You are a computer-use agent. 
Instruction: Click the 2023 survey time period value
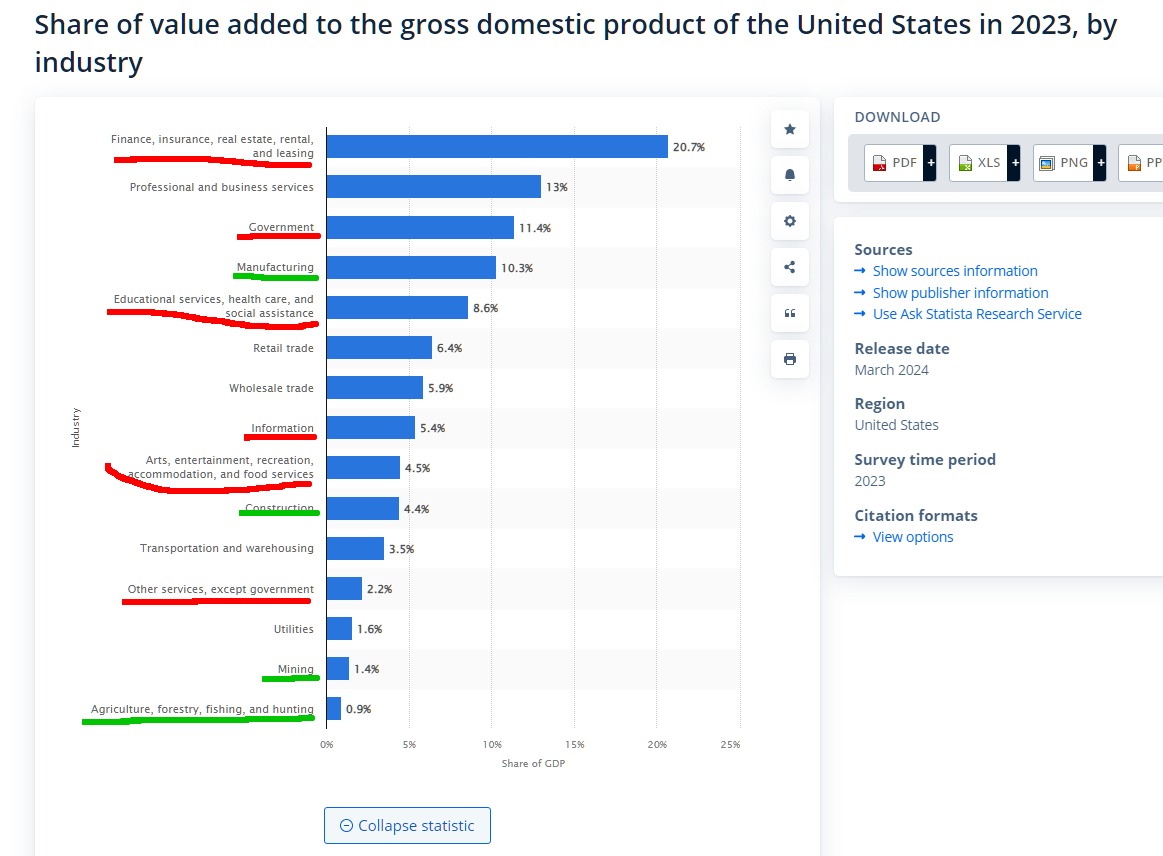click(x=870, y=481)
